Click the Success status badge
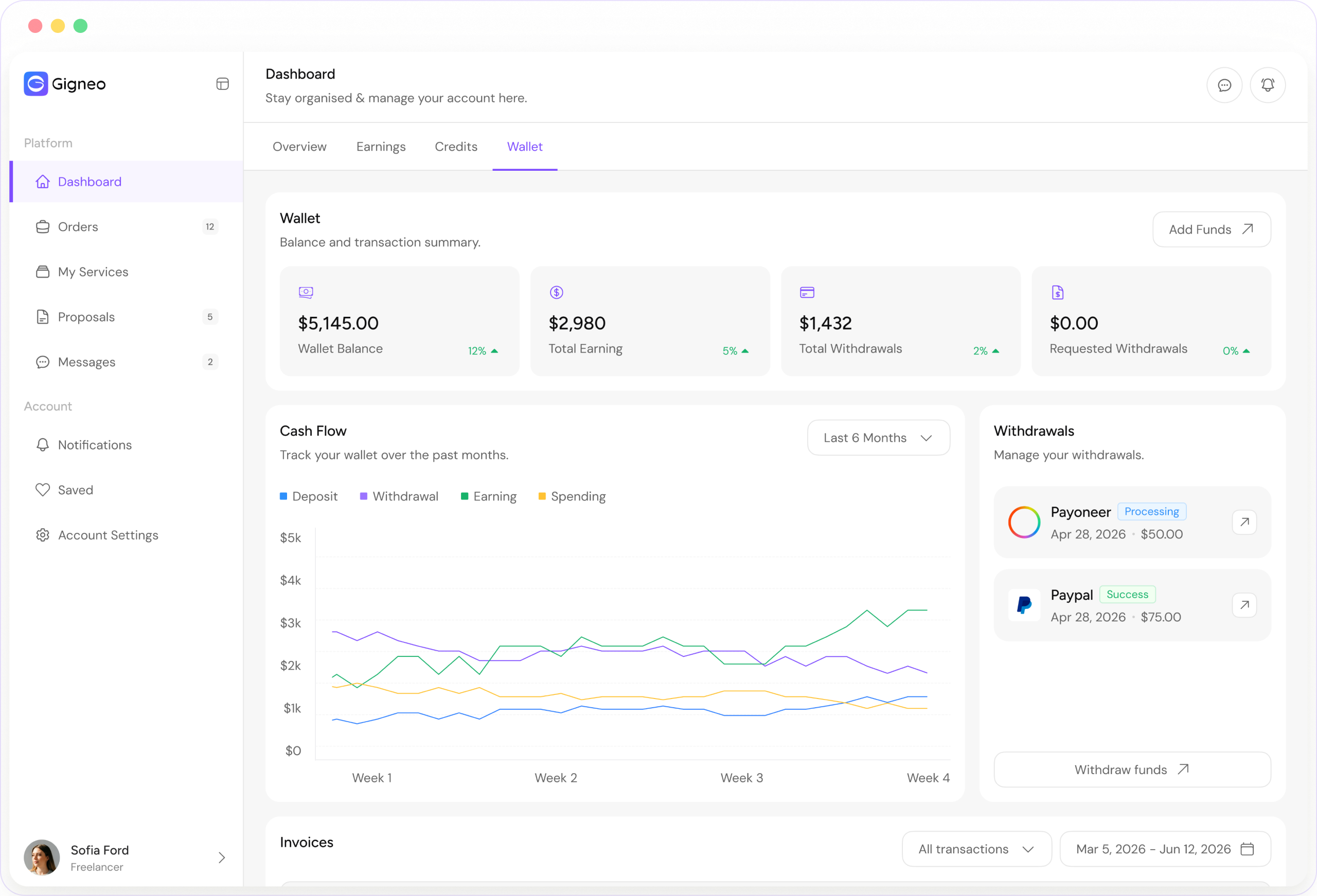This screenshot has height=896, width=1317. click(1127, 595)
